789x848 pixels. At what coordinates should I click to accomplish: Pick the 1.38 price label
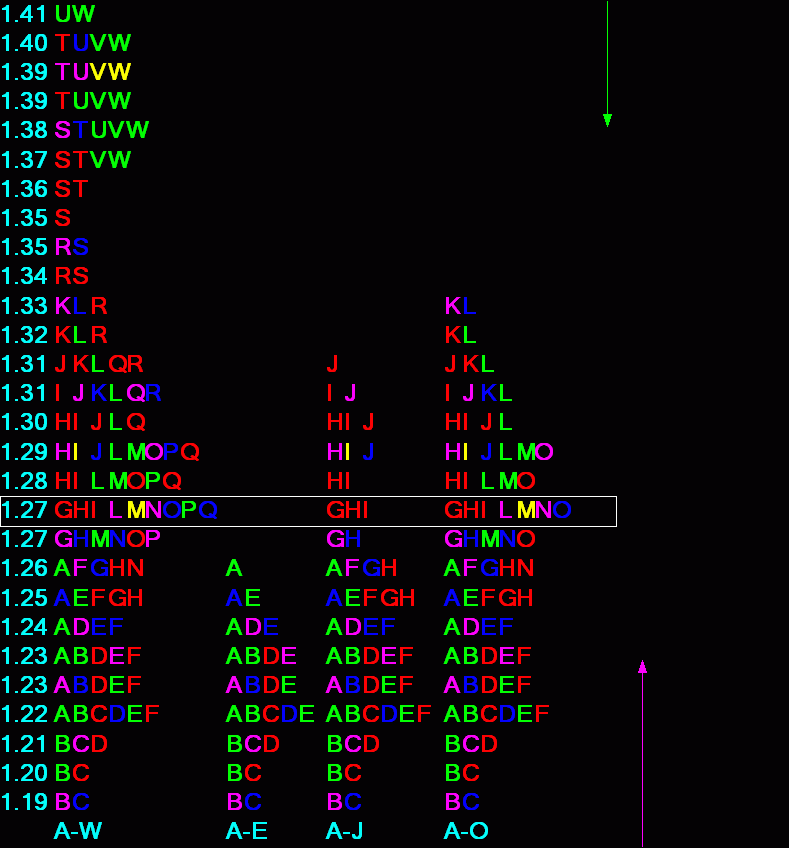click(x=24, y=130)
